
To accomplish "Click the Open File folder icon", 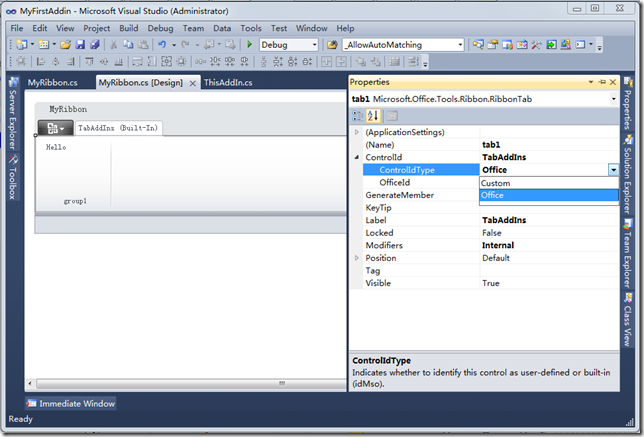I will pos(65,45).
